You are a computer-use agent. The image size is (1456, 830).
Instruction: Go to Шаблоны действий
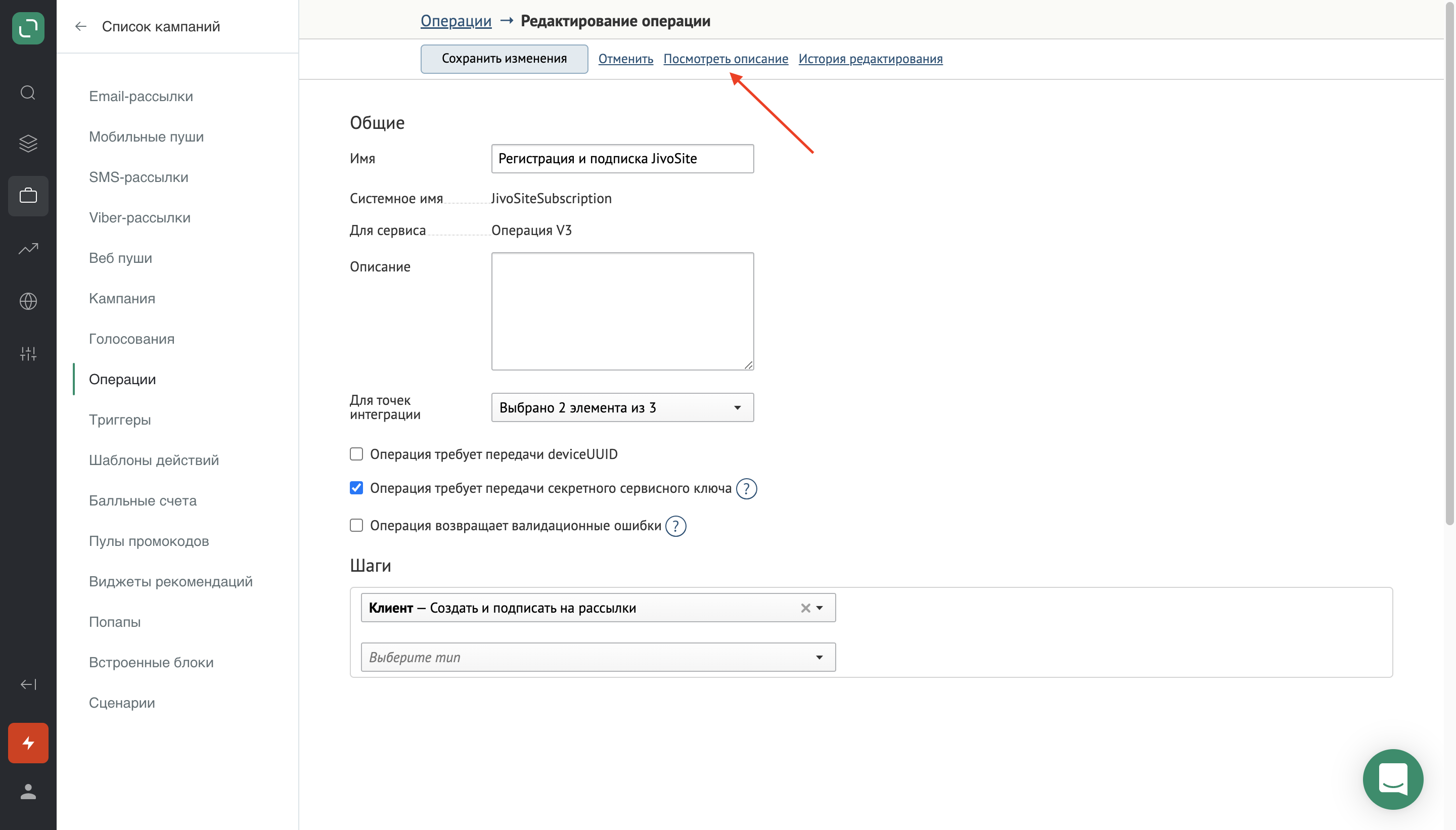(x=154, y=460)
